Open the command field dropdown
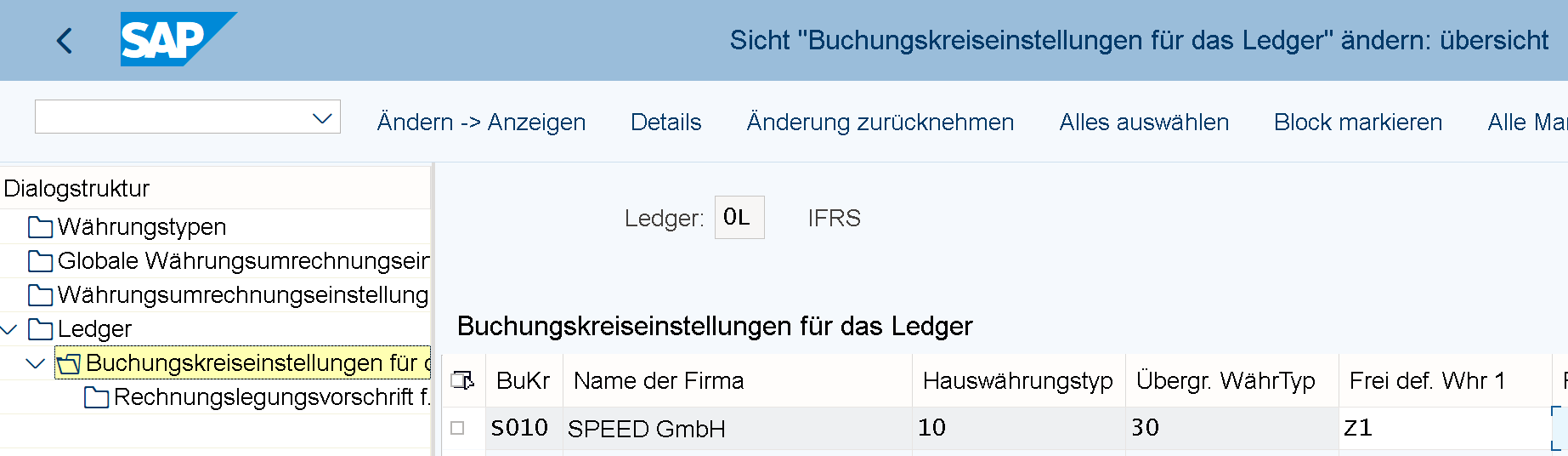This screenshot has width=1568, height=456. click(322, 117)
